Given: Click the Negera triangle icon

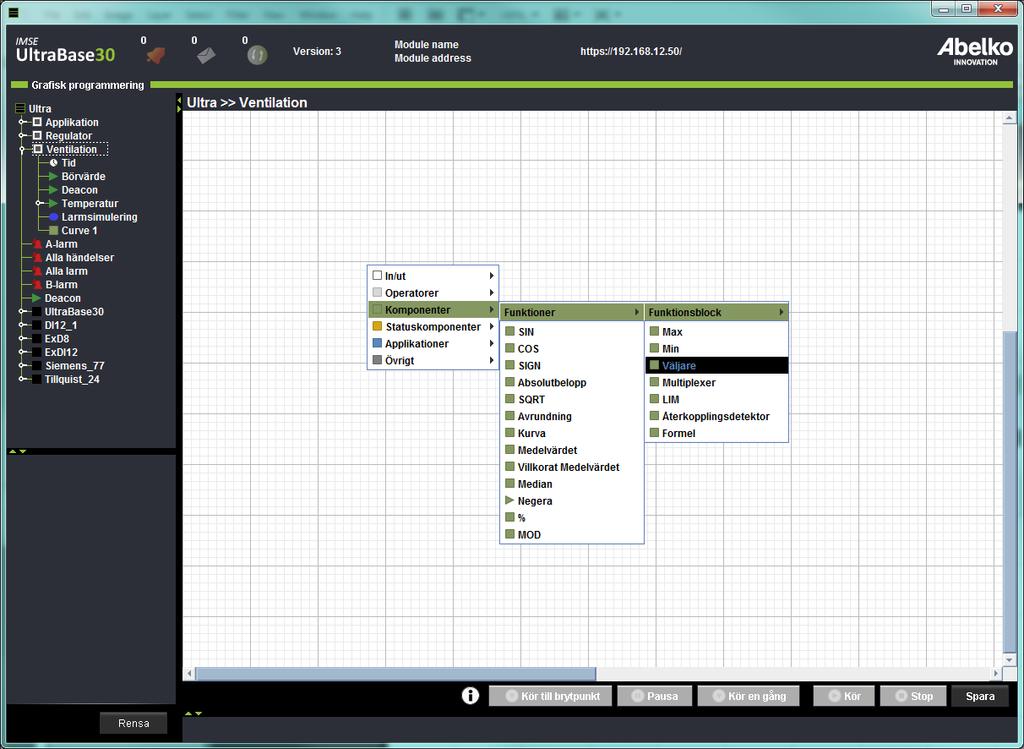Looking at the screenshot, I should pos(510,500).
